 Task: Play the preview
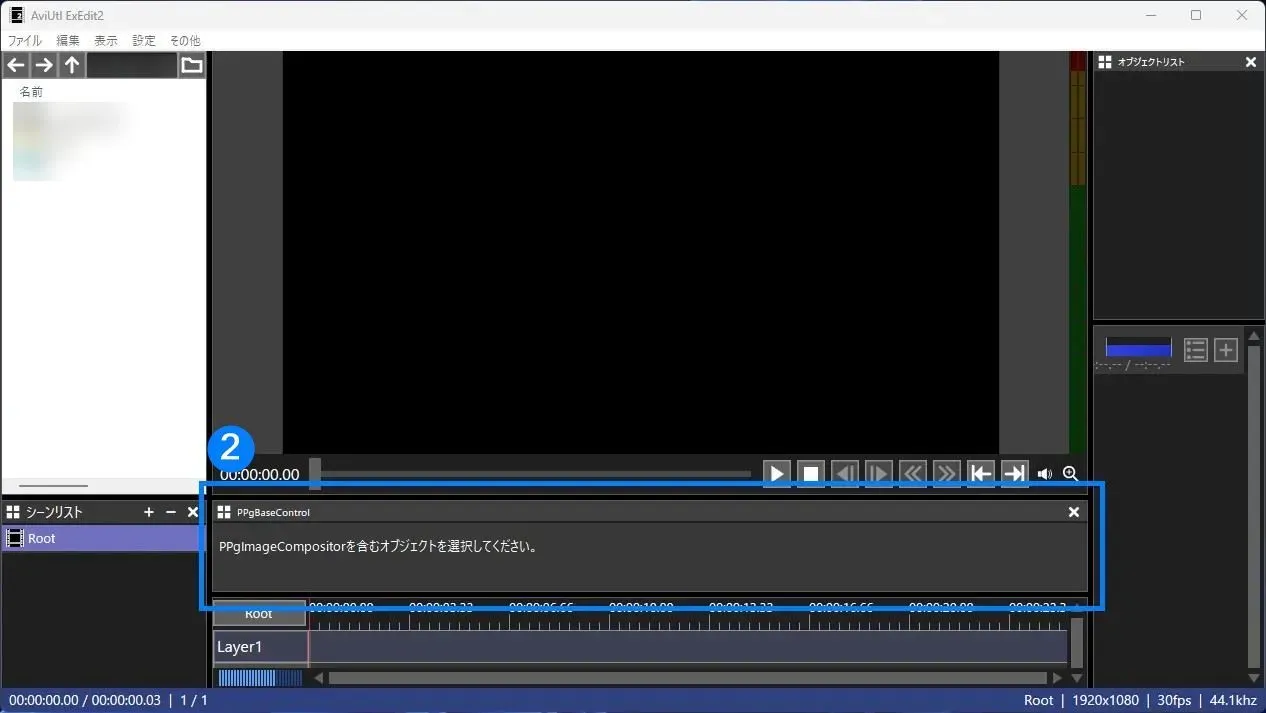click(777, 474)
